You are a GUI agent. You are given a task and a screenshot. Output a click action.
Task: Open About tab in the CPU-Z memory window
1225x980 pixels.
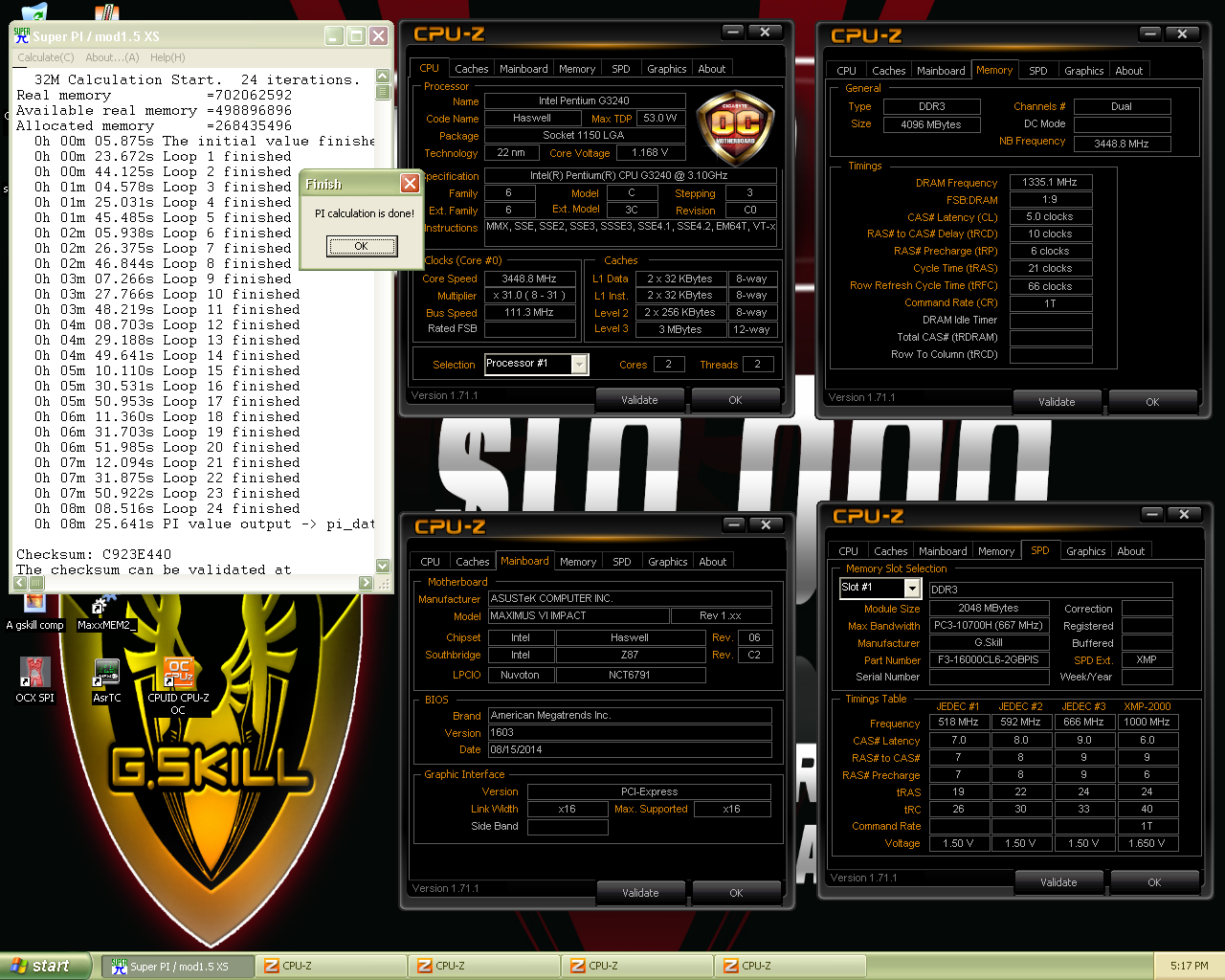tap(1128, 71)
